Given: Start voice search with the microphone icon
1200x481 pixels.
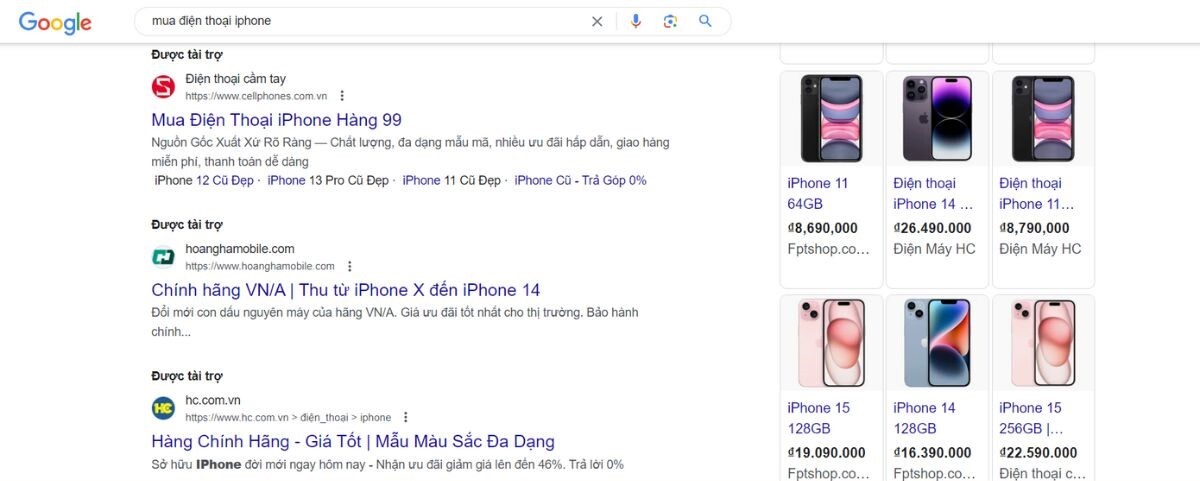Looking at the screenshot, I should 636,21.
